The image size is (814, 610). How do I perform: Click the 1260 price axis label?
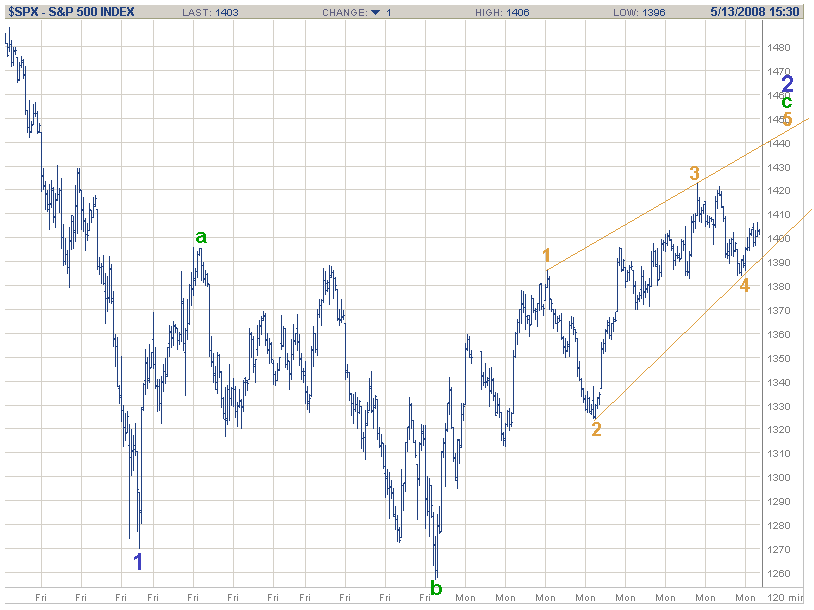pyautogui.click(x=779, y=574)
